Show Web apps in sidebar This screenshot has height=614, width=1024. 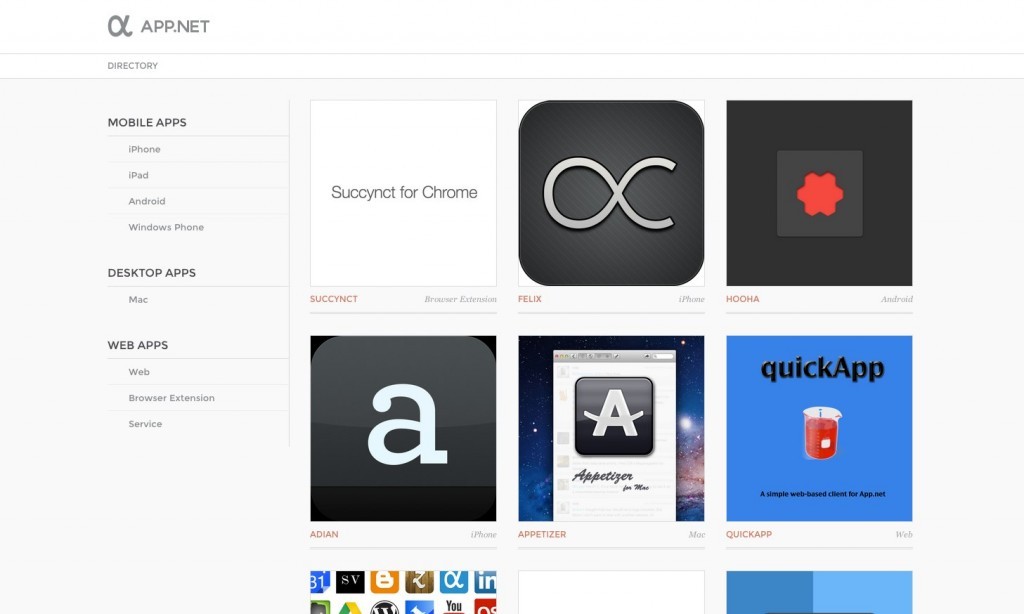(x=139, y=372)
